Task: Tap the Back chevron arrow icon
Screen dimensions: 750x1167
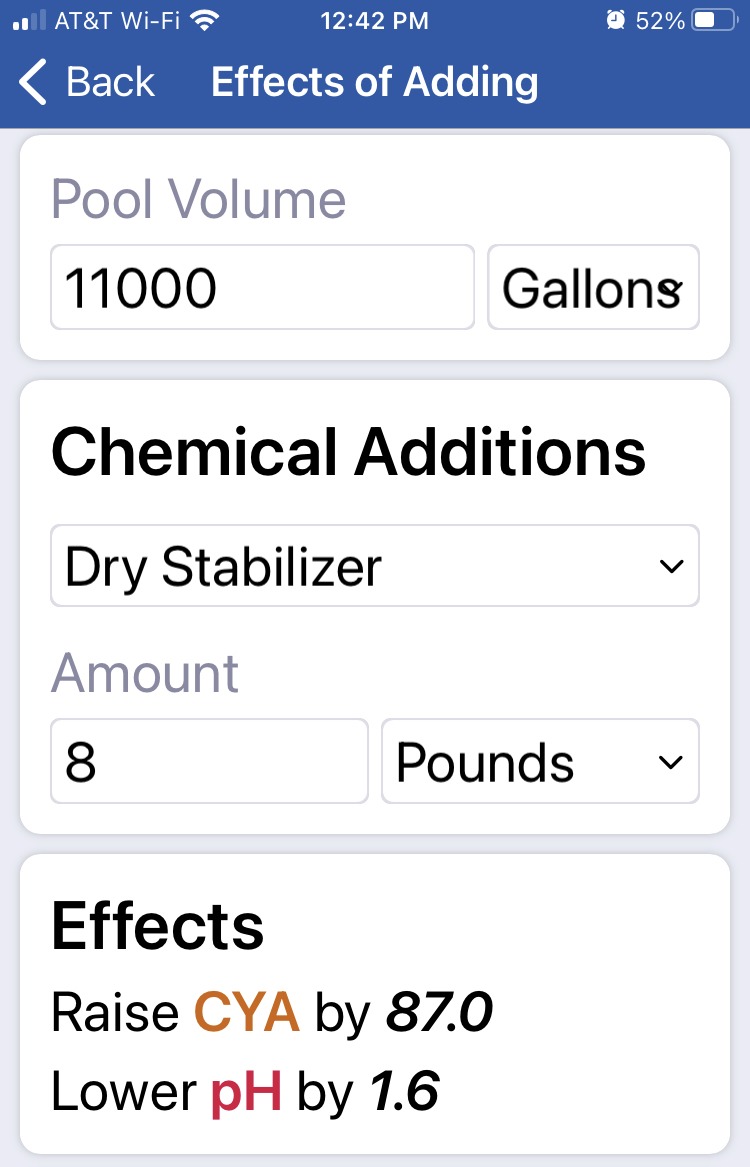Action: point(33,82)
